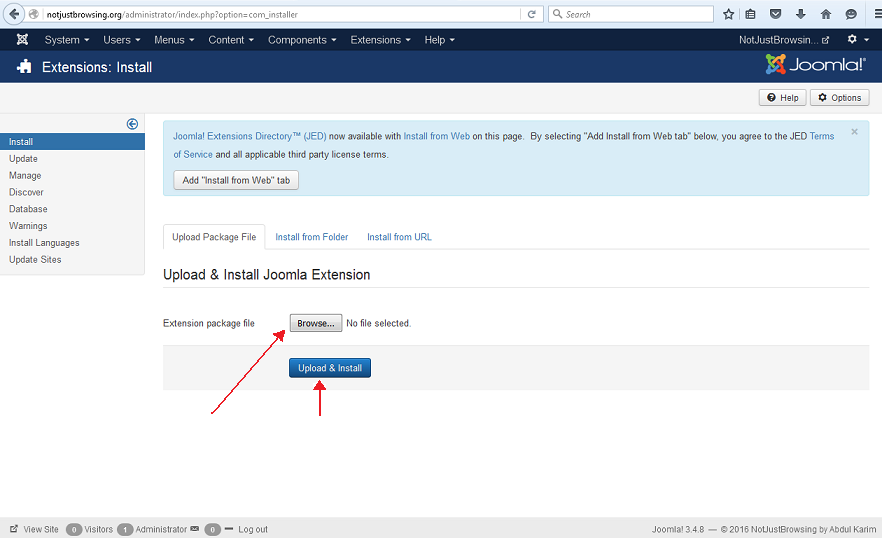Bookmark this page with the star icon
882x538 pixels.
pyautogui.click(x=729, y=14)
